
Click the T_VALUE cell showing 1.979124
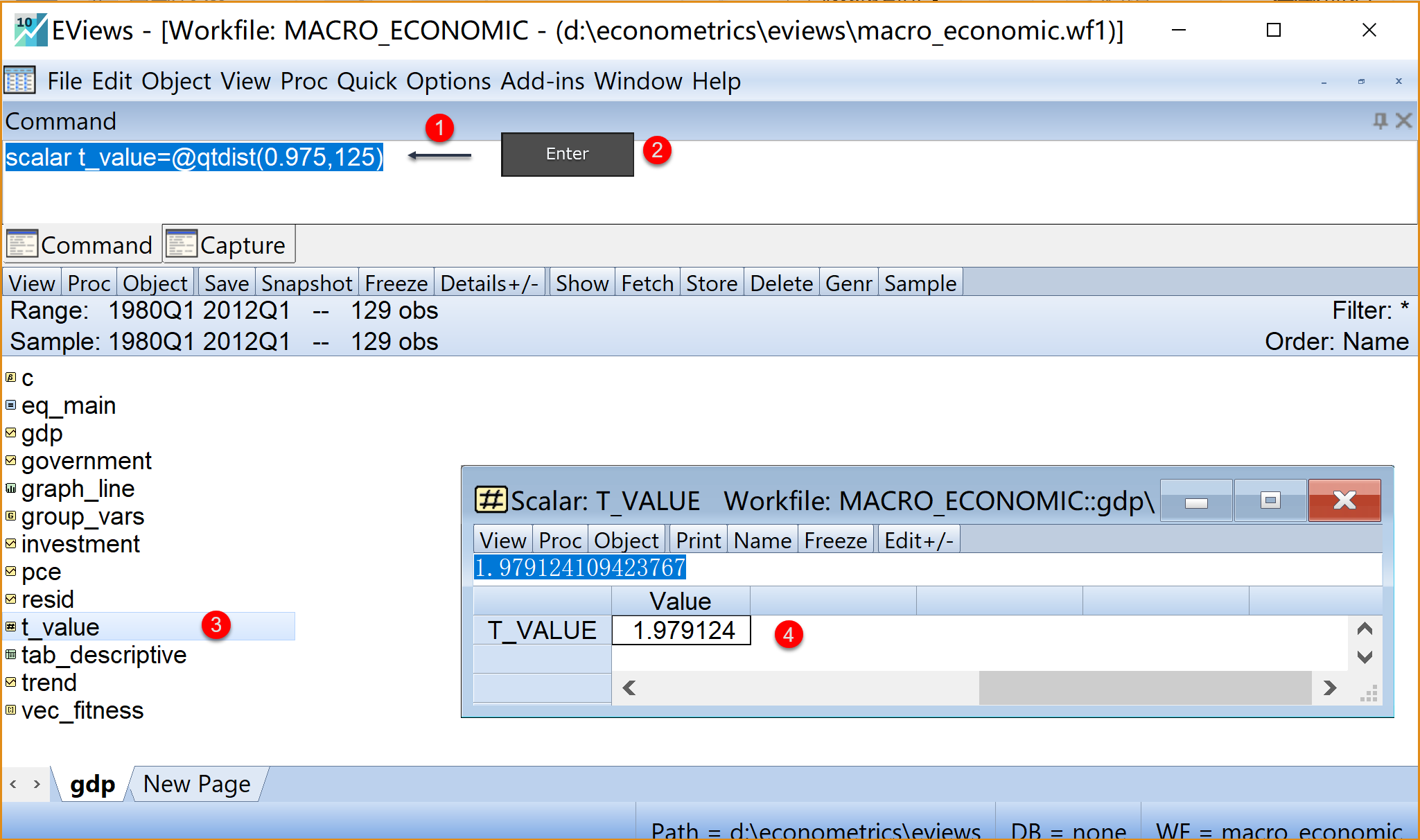coord(681,631)
